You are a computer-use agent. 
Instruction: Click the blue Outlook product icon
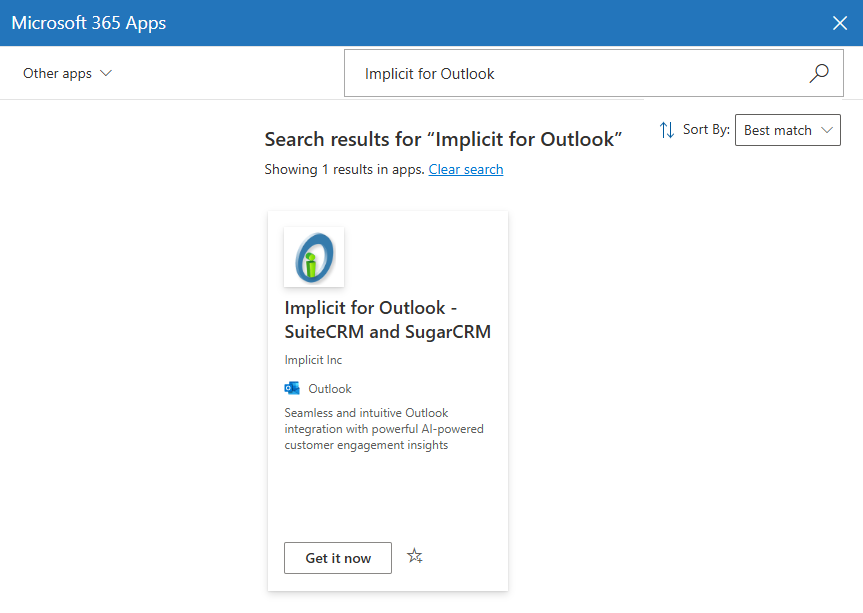coord(292,388)
